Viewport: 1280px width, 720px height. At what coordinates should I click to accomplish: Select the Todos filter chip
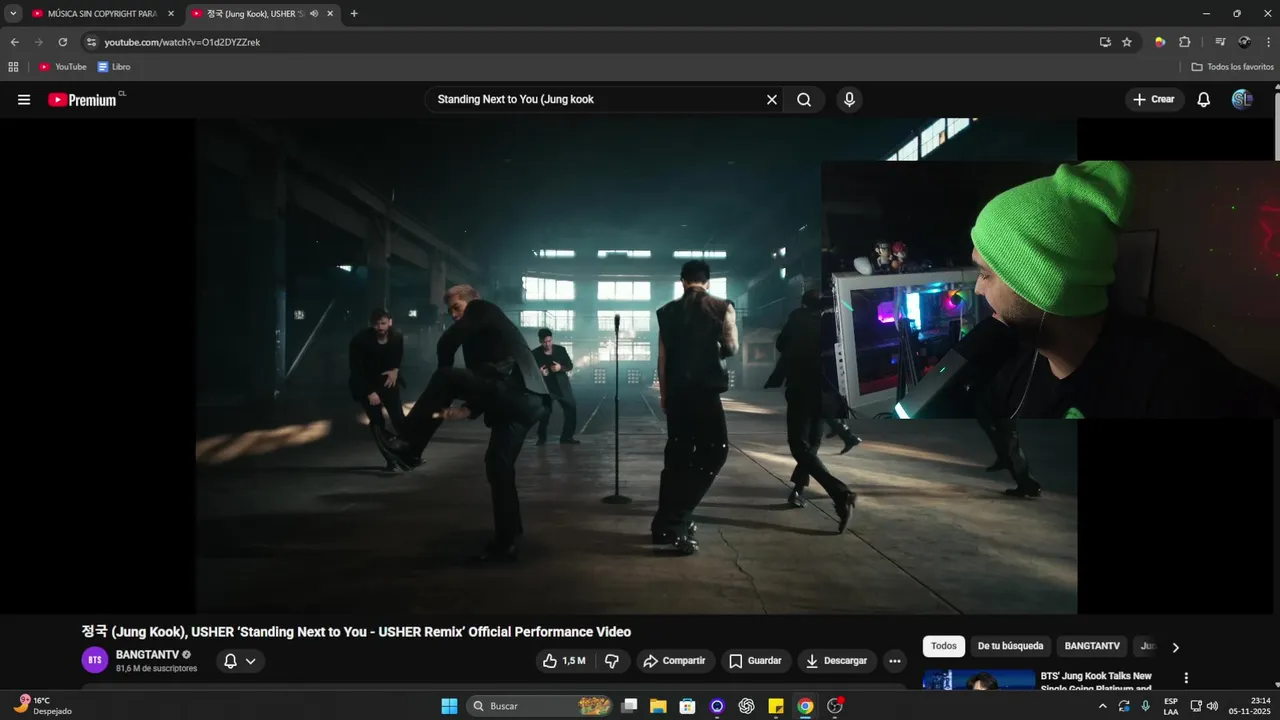944,646
